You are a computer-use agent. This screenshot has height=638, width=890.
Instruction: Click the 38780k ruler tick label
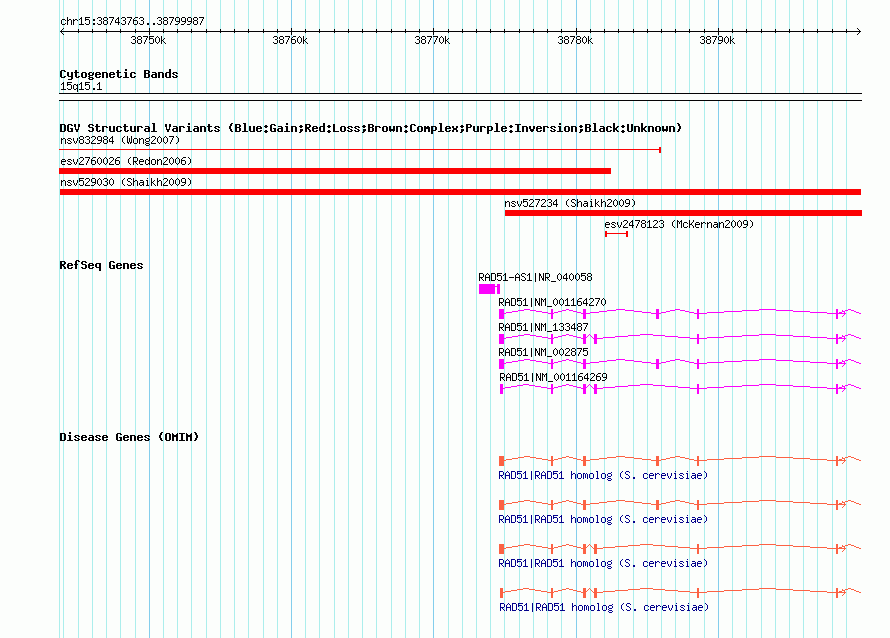coord(575,40)
